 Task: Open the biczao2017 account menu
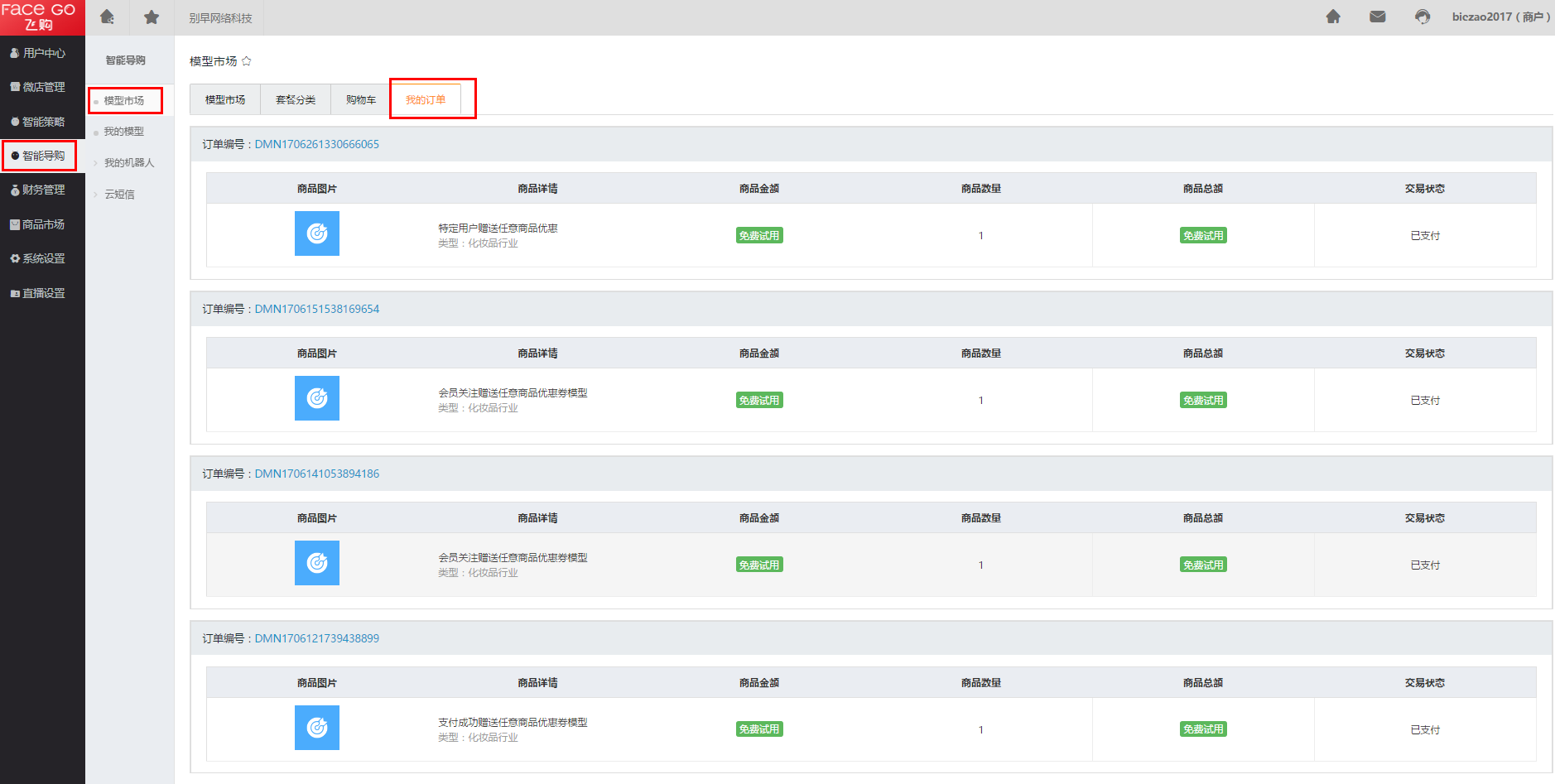(x=1500, y=17)
